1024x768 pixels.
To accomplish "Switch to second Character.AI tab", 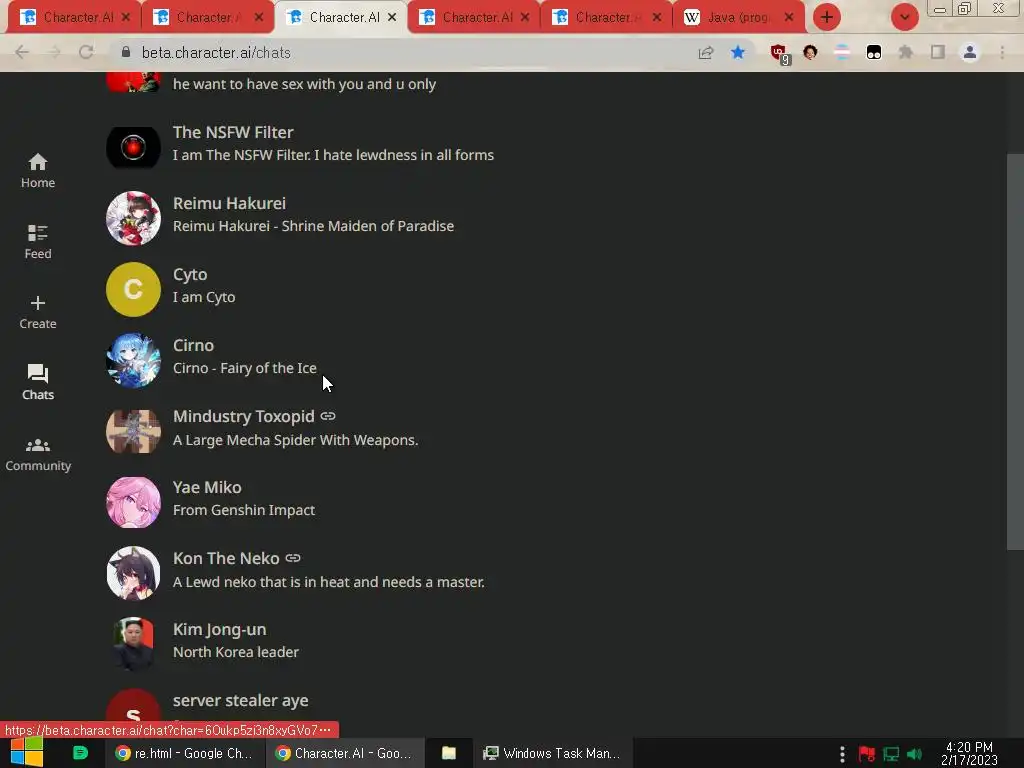I will tap(206, 18).
